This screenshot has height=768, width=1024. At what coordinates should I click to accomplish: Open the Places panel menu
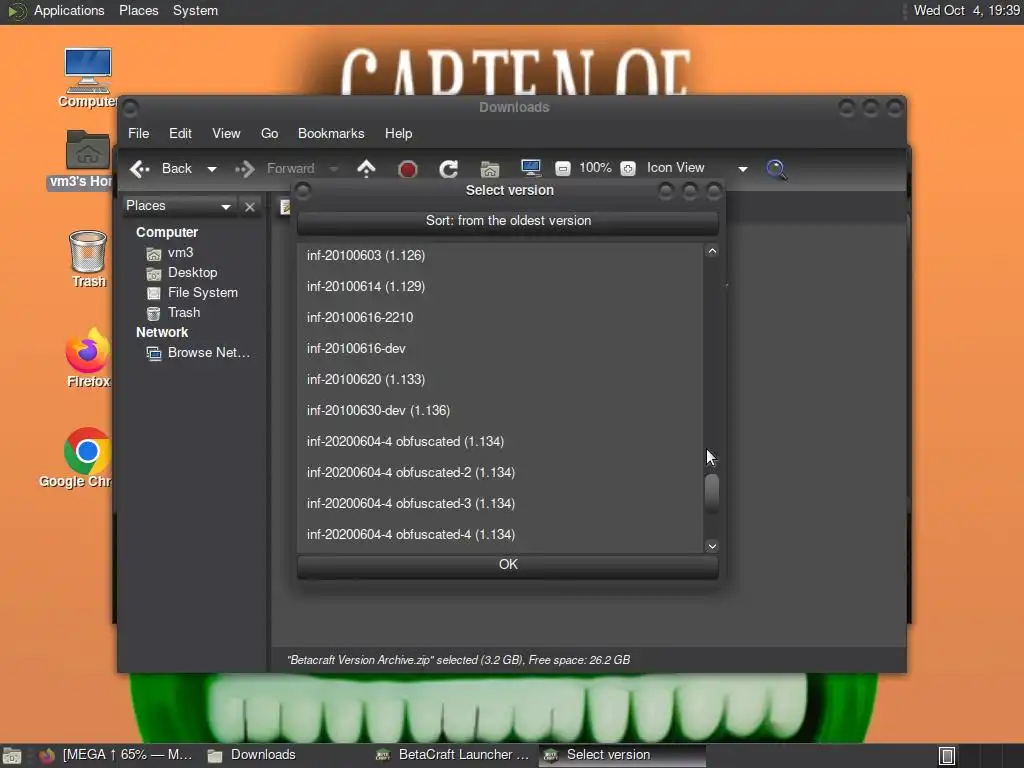coord(138,11)
